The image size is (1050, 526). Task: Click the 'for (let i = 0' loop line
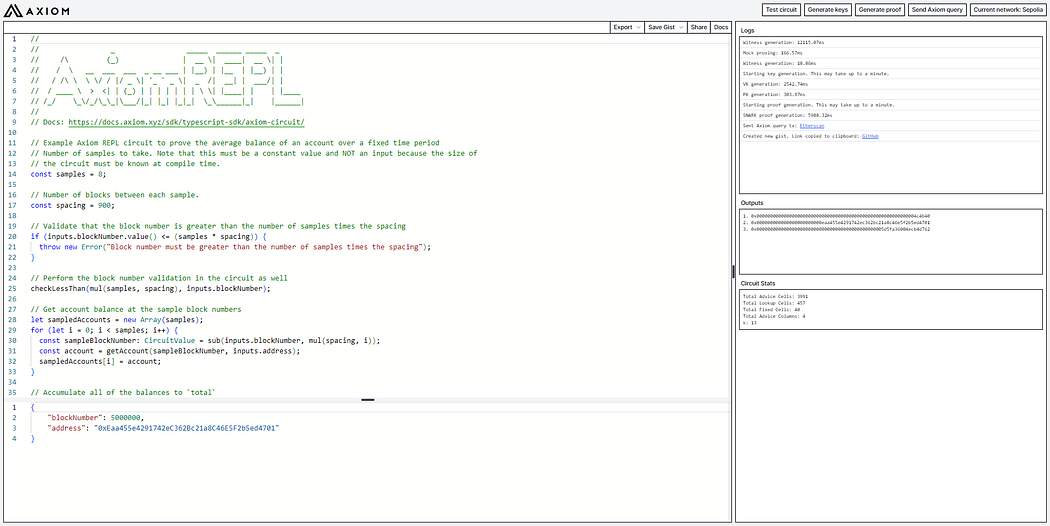[x=102, y=330]
